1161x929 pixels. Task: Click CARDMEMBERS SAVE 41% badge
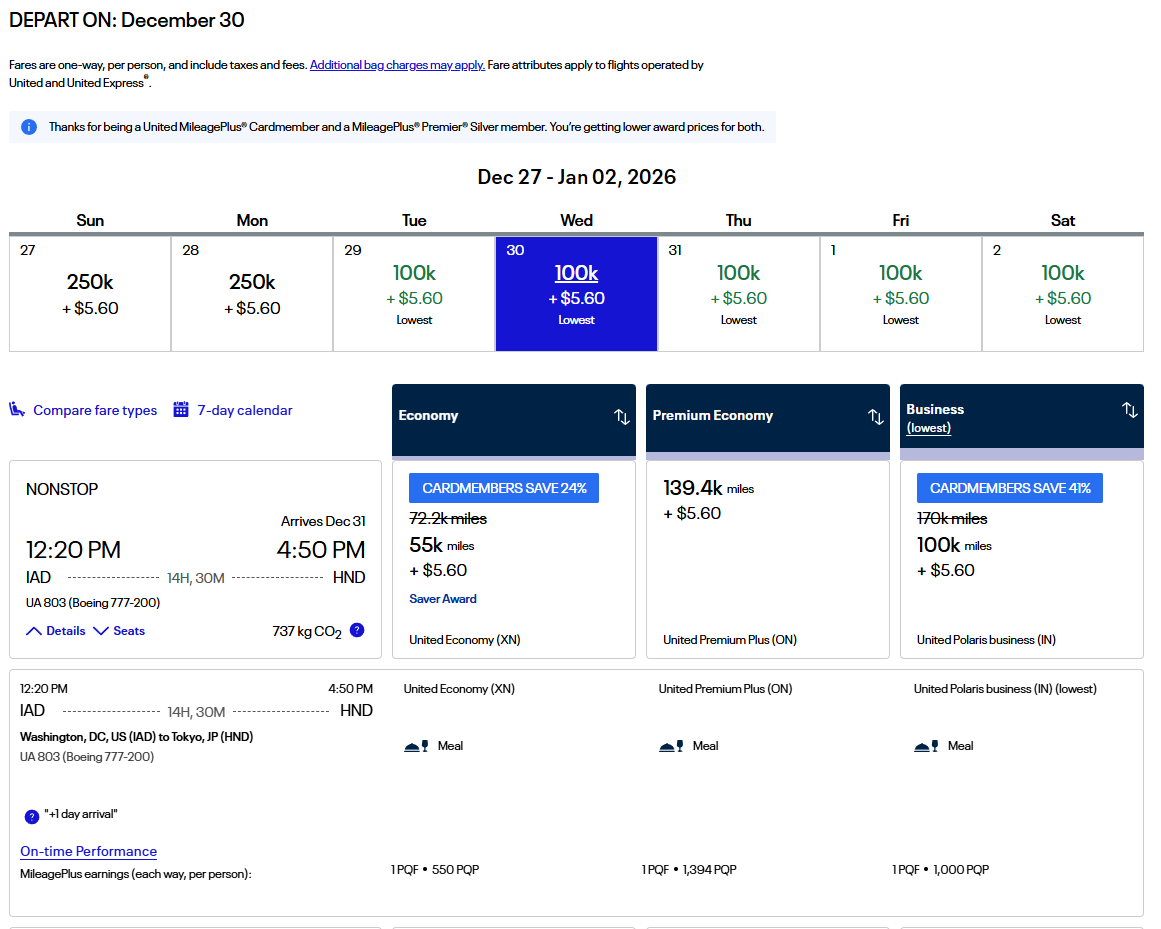[1010, 489]
